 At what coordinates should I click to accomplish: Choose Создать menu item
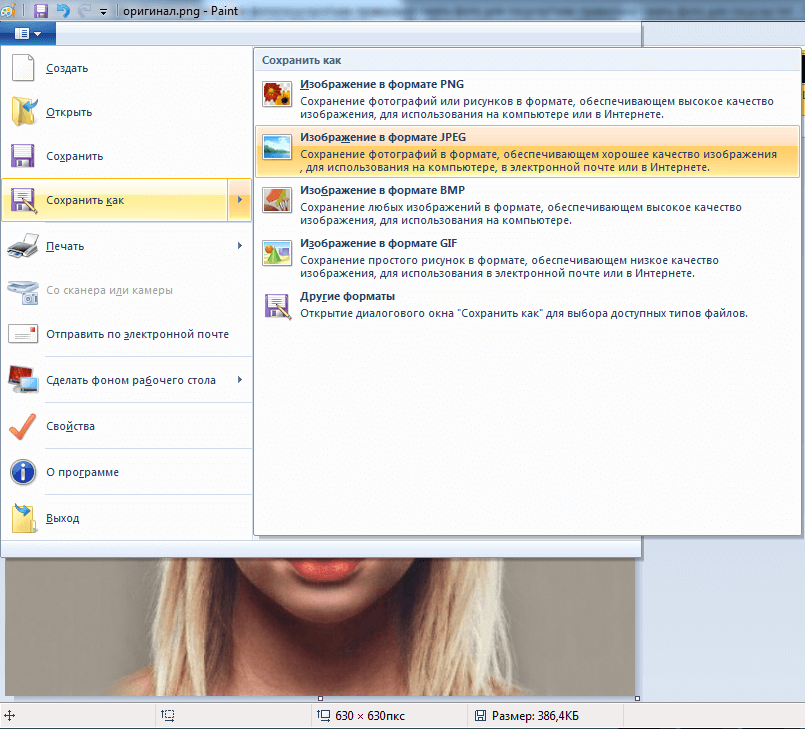point(127,68)
